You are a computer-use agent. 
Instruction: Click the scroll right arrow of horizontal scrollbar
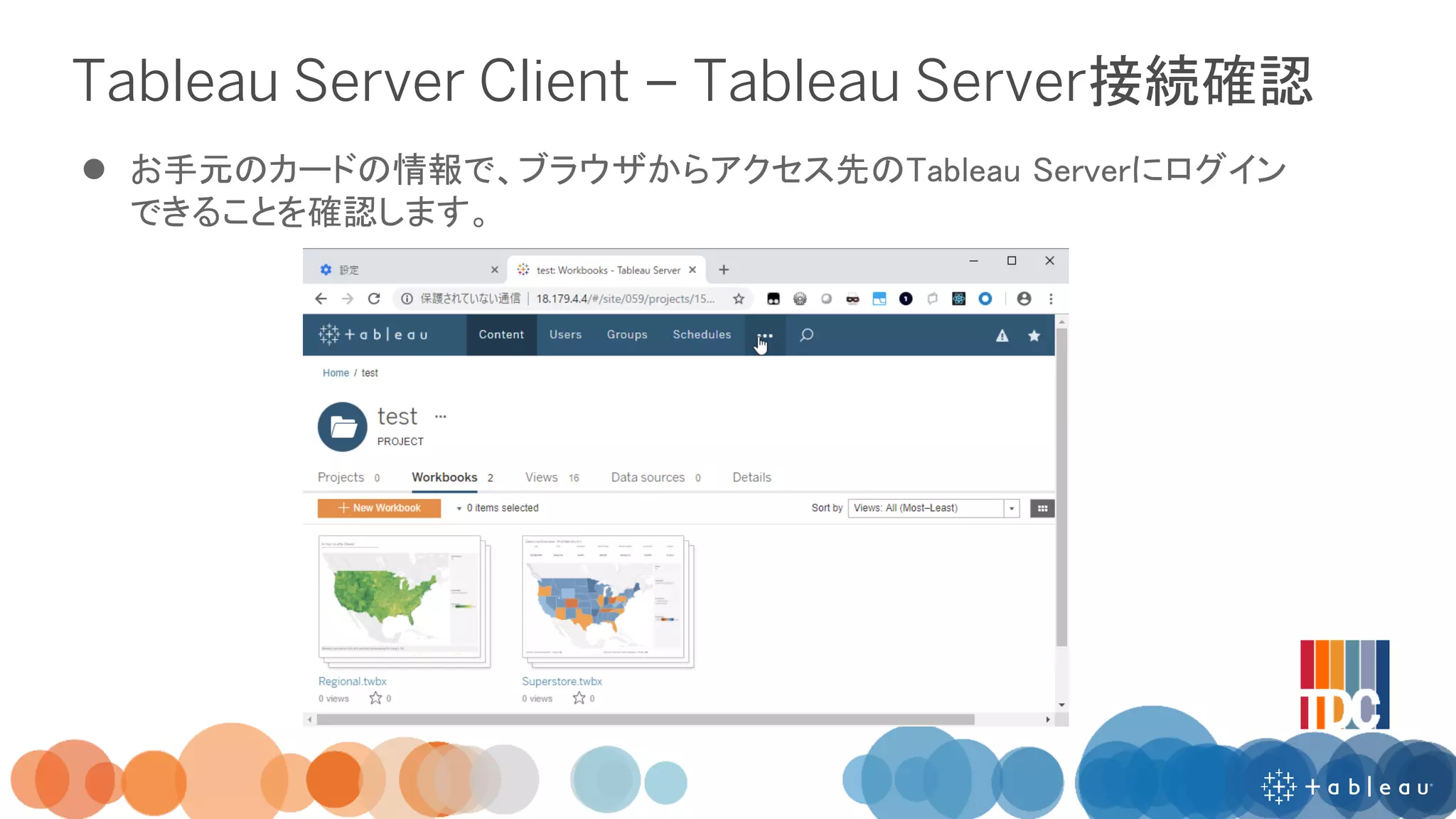(x=1048, y=719)
